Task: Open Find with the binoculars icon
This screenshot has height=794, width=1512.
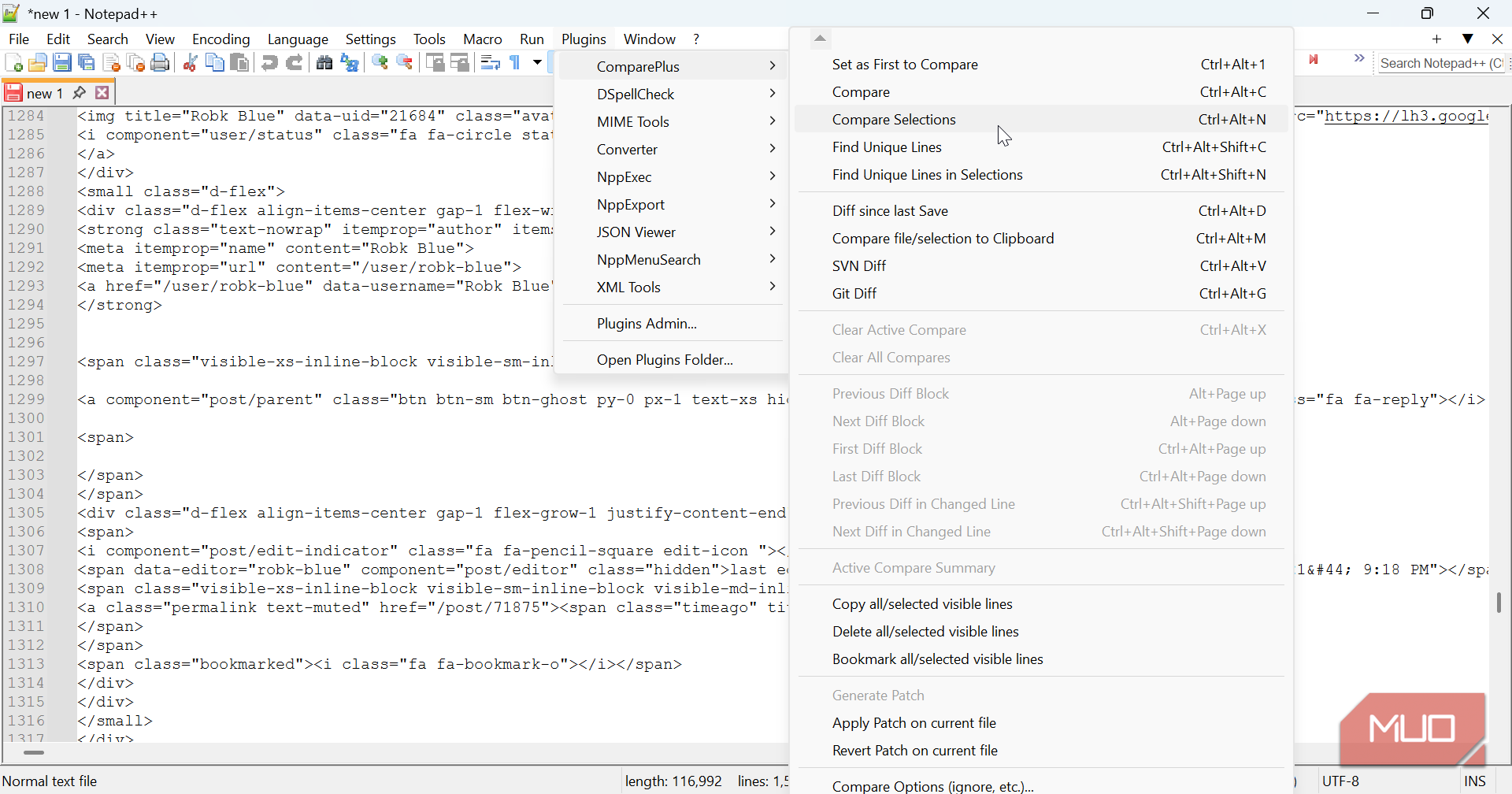Action: (x=324, y=63)
